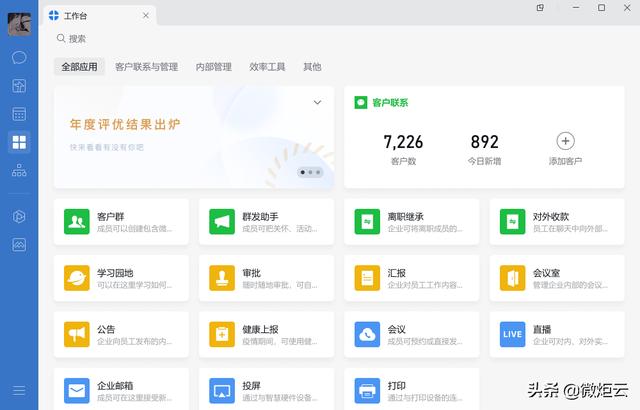Click the user avatar picture
Image resolution: width=640 pixels, height=410 pixels.
pyautogui.click(x=19, y=24)
